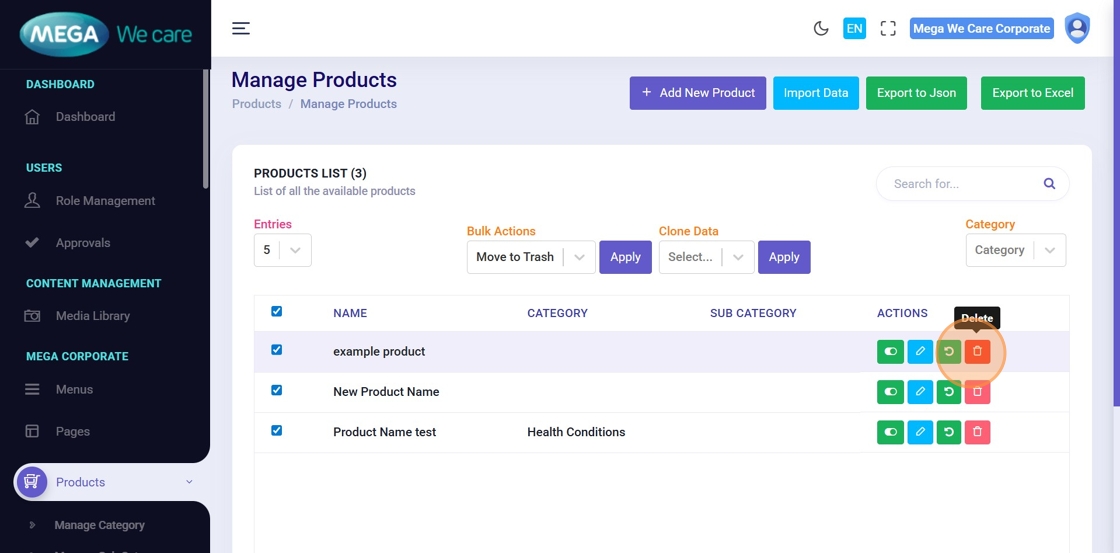Click the Add New Product button
1120x553 pixels.
(x=697, y=93)
